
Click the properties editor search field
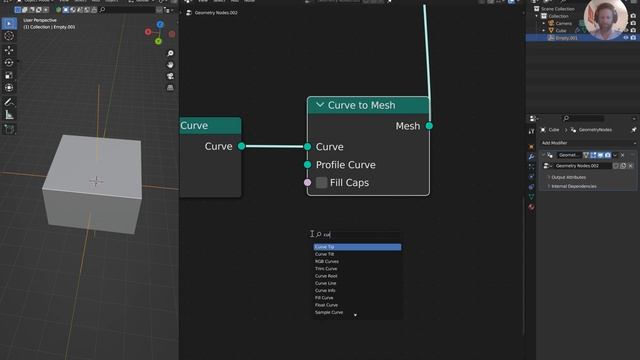tap(584, 118)
